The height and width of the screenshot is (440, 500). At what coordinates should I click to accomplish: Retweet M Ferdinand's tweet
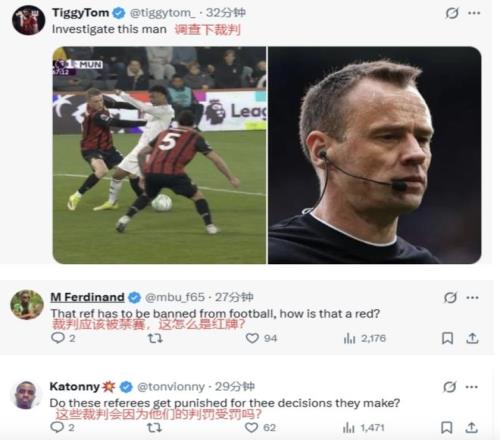[155, 338]
